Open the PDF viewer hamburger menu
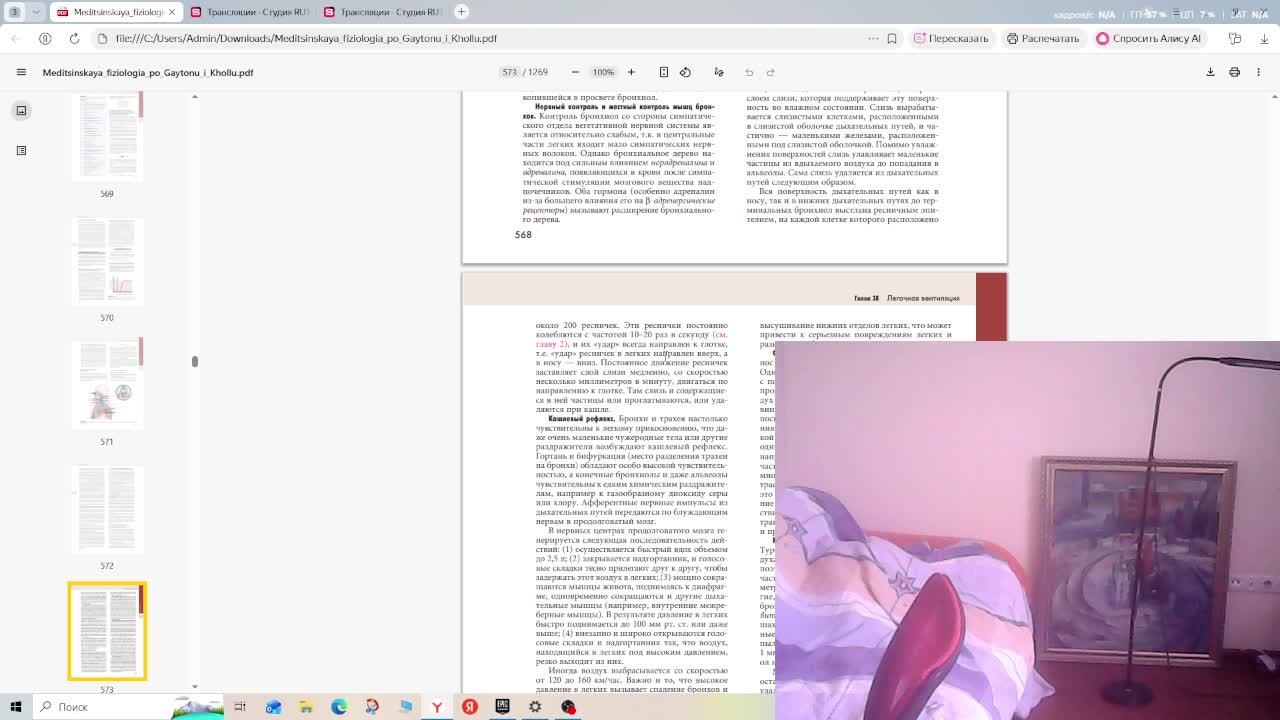This screenshot has width=1280, height=720. [x=21, y=72]
